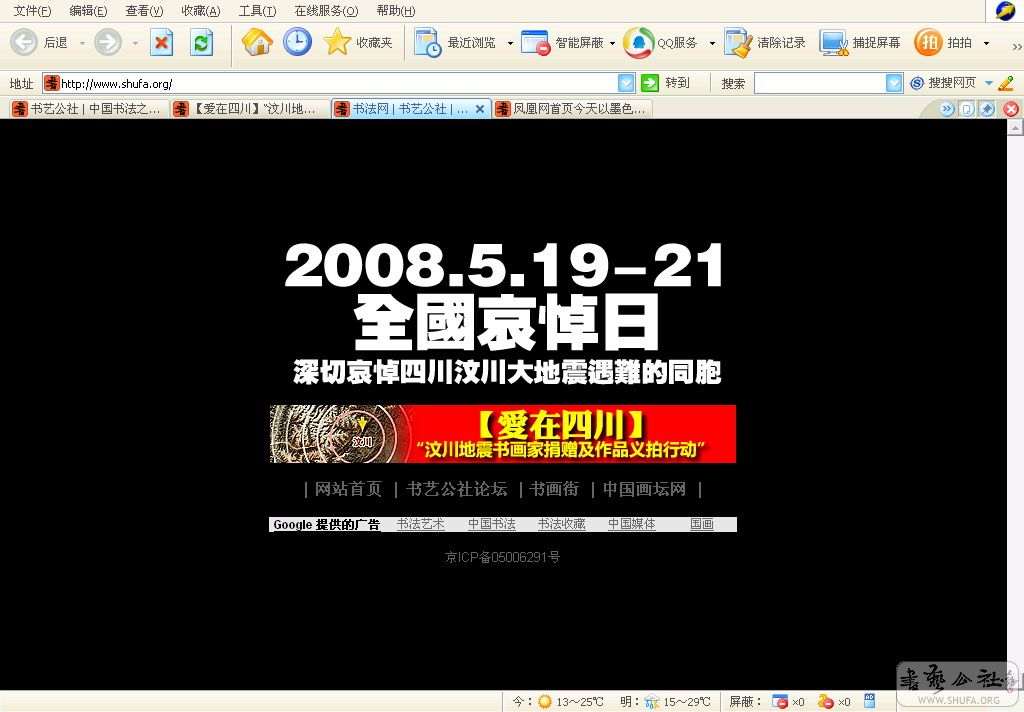Click the Back arrow button
This screenshot has width=1024, height=712.
click(25, 42)
